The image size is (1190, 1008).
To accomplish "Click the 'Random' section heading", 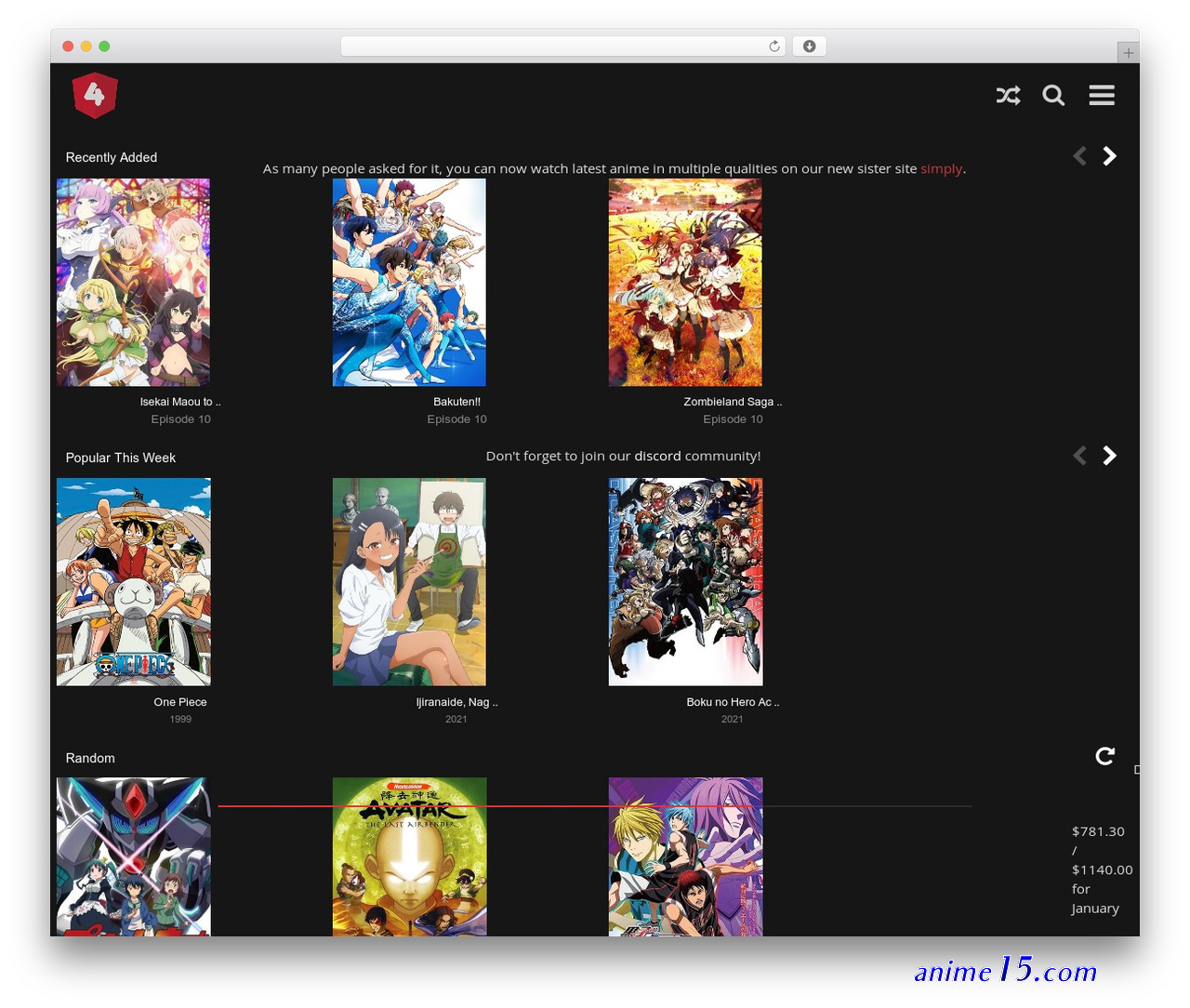I will tap(90, 758).
